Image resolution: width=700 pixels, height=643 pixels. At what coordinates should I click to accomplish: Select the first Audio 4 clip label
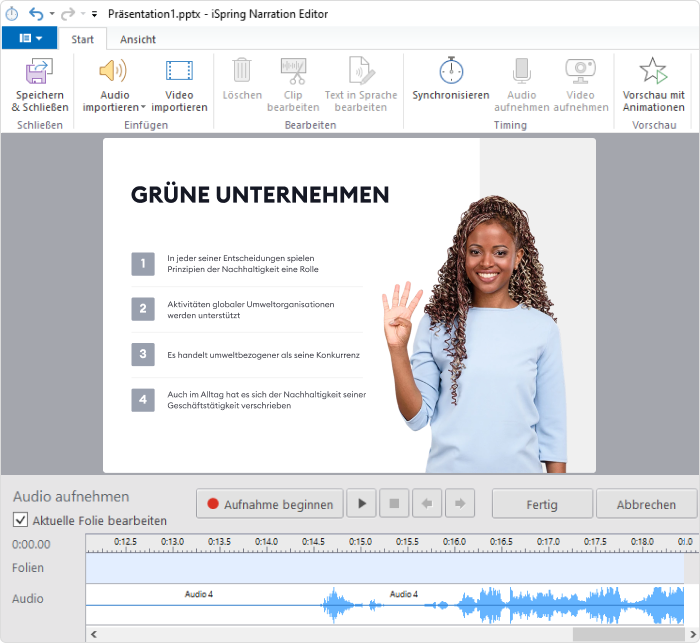[199, 594]
